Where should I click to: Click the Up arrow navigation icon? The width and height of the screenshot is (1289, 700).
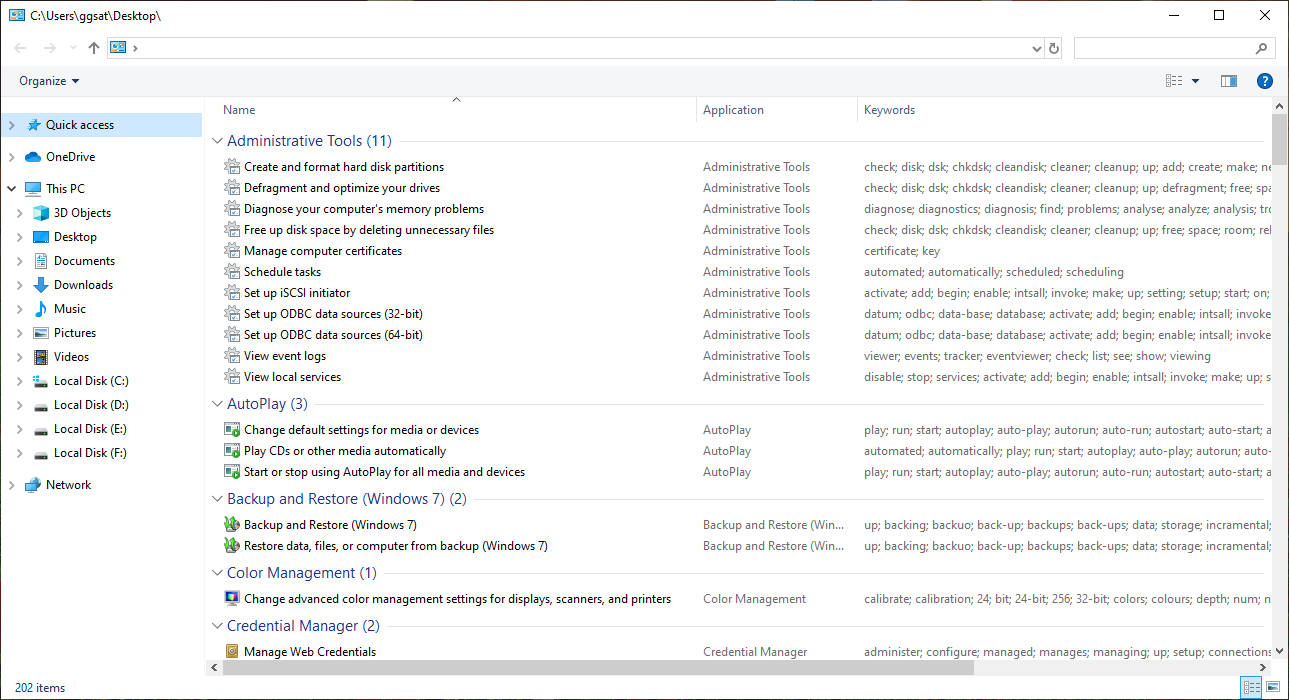(x=94, y=48)
